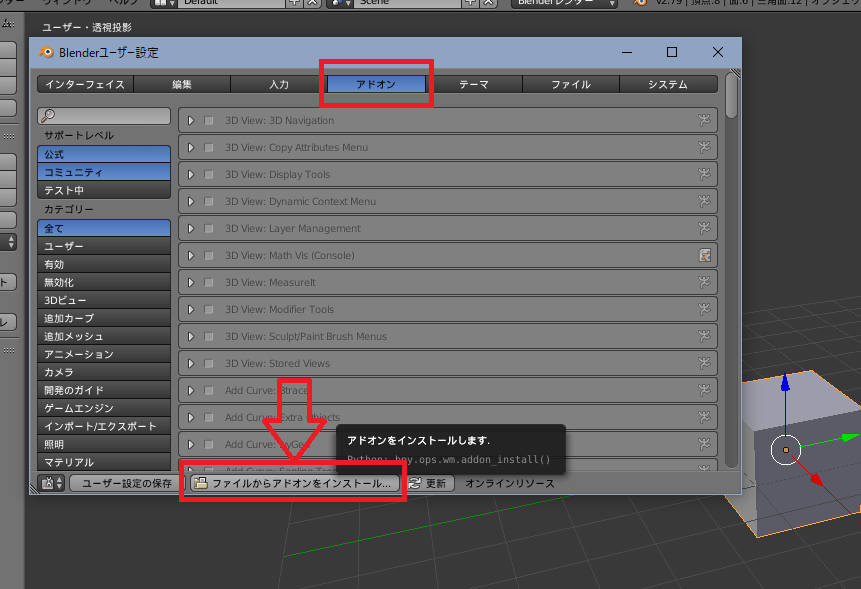Viewport: 861px width, 589px height.
Task: Toggle the コミュニティ support level filter
Action: coord(104,172)
